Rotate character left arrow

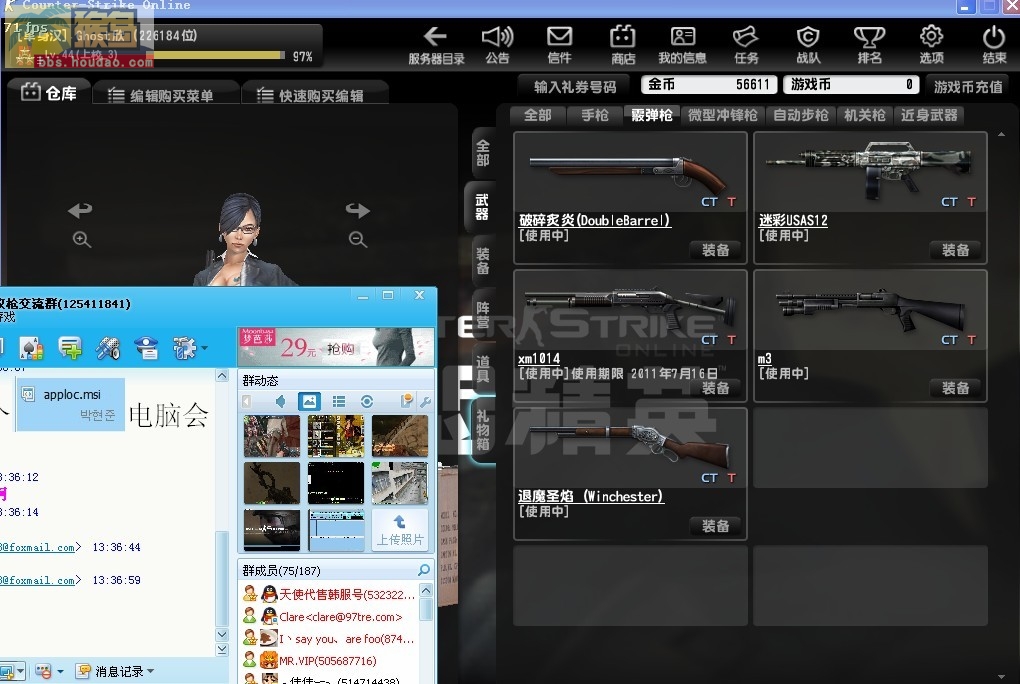point(80,210)
